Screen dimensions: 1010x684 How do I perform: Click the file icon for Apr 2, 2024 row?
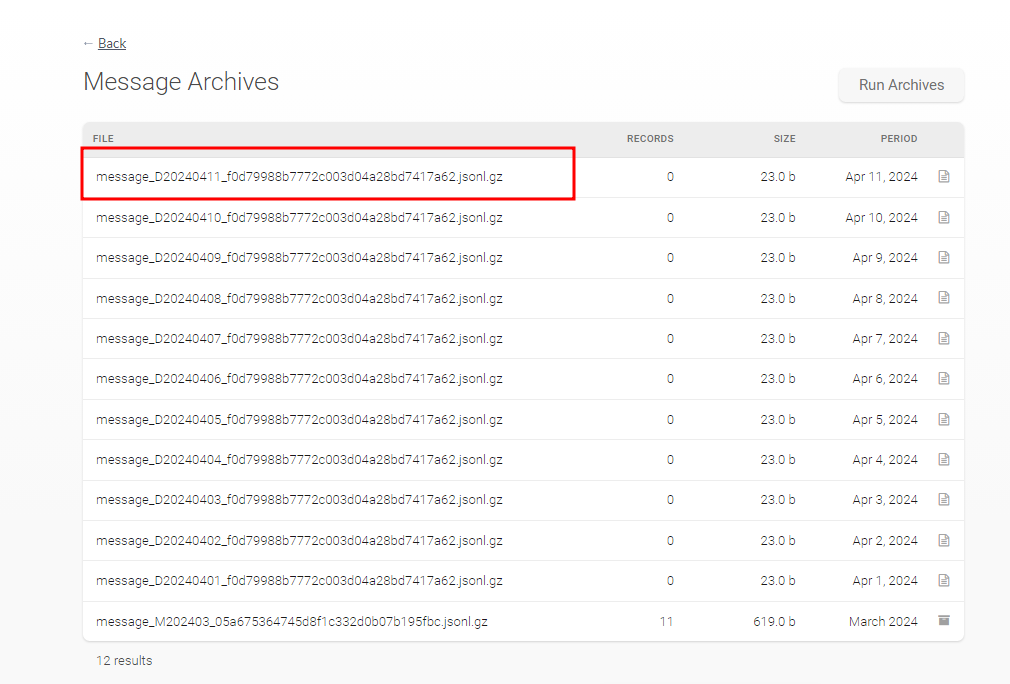click(943, 540)
